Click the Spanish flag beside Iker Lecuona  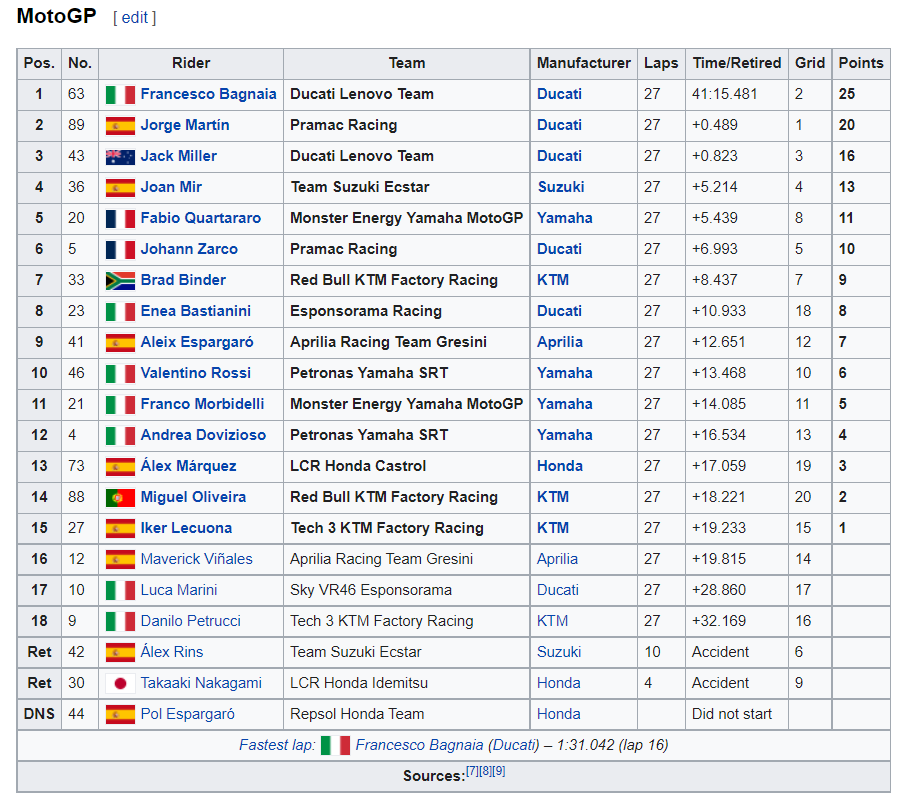tap(120, 528)
